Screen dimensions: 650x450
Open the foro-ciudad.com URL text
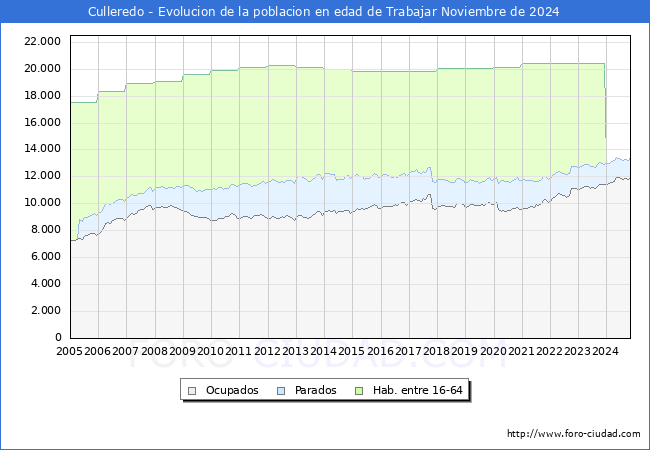[574, 434]
